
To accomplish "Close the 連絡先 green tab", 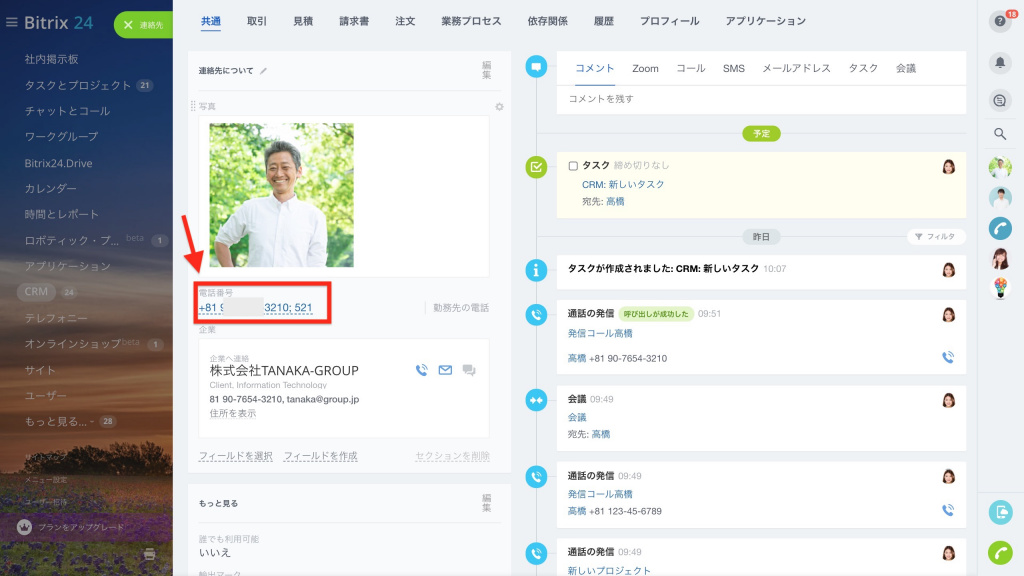I will point(128,25).
